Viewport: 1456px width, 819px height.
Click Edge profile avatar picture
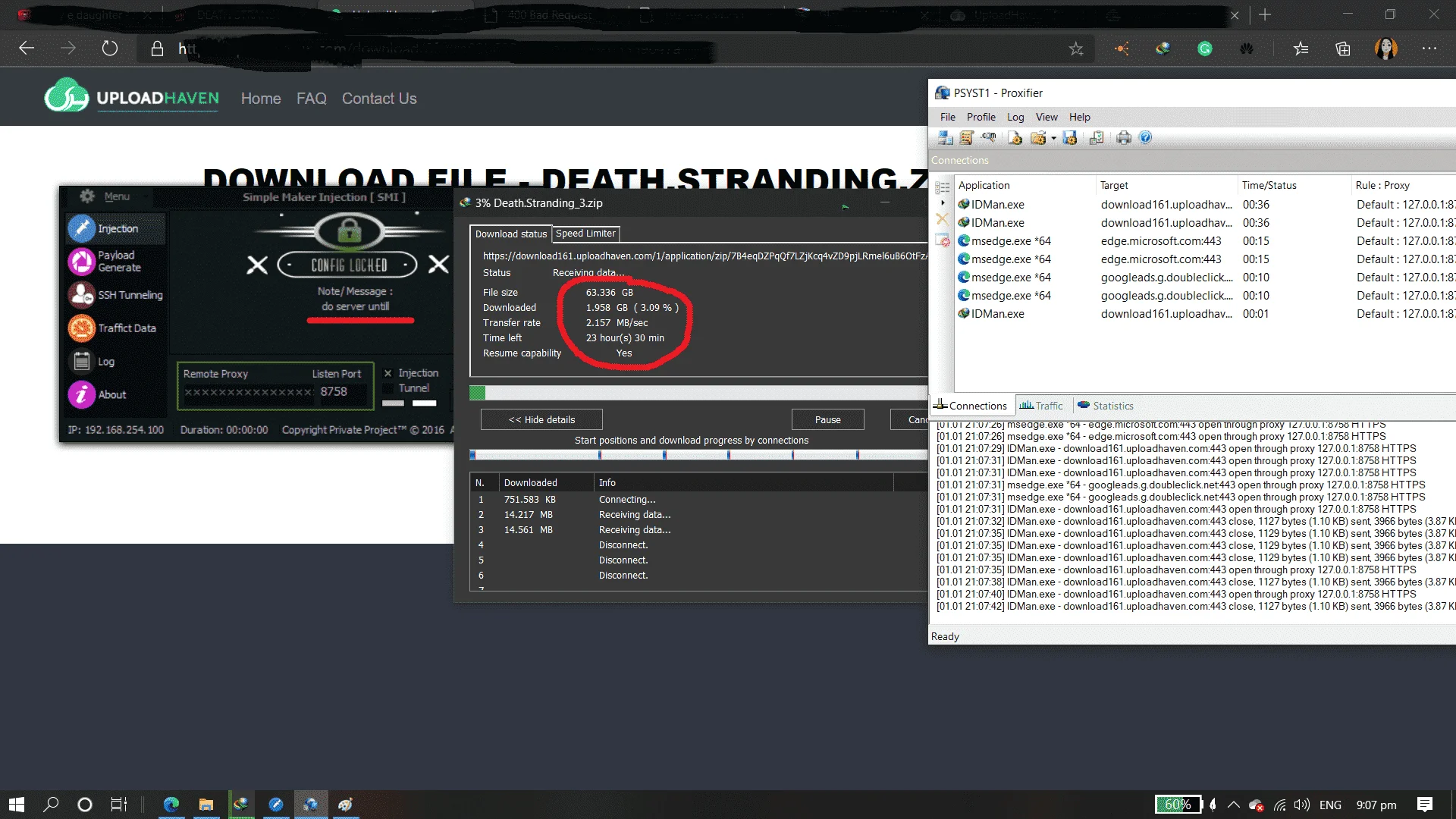pos(1386,49)
